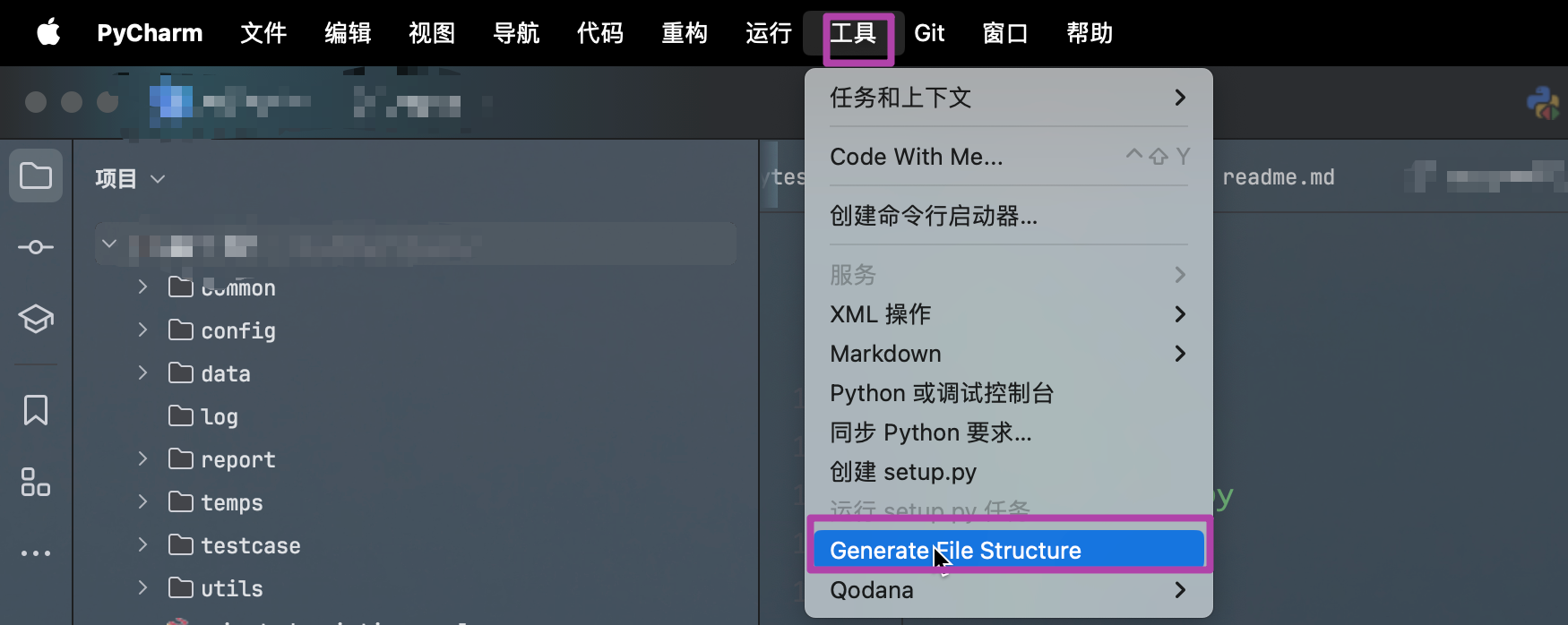Open the 导航 menu
This screenshot has height=625, width=1568.
(516, 33)
